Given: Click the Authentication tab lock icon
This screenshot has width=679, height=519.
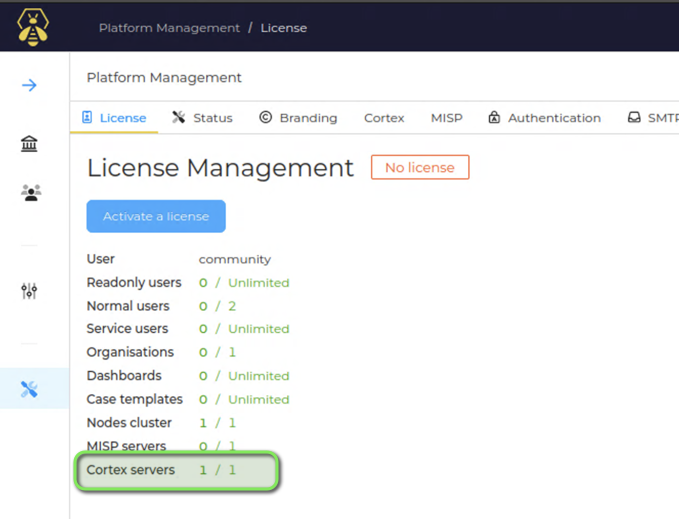Looking at the screenshot, I should tap(494, 117).
